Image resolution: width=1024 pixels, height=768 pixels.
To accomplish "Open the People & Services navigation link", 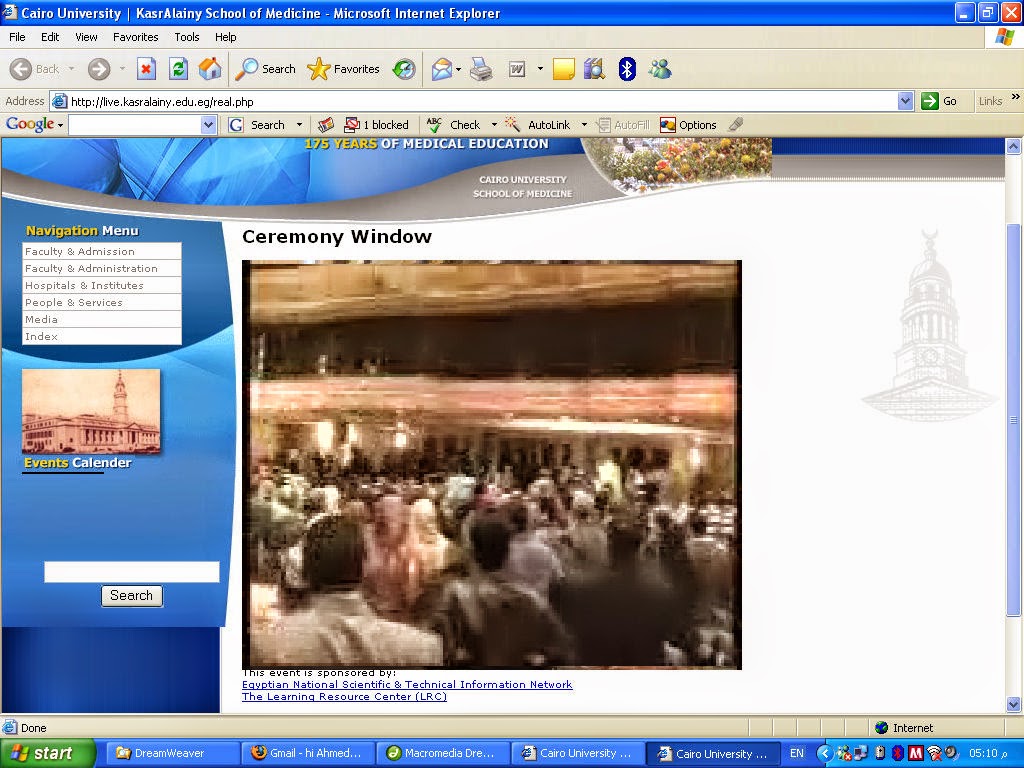I will click(x=101, y=302).
